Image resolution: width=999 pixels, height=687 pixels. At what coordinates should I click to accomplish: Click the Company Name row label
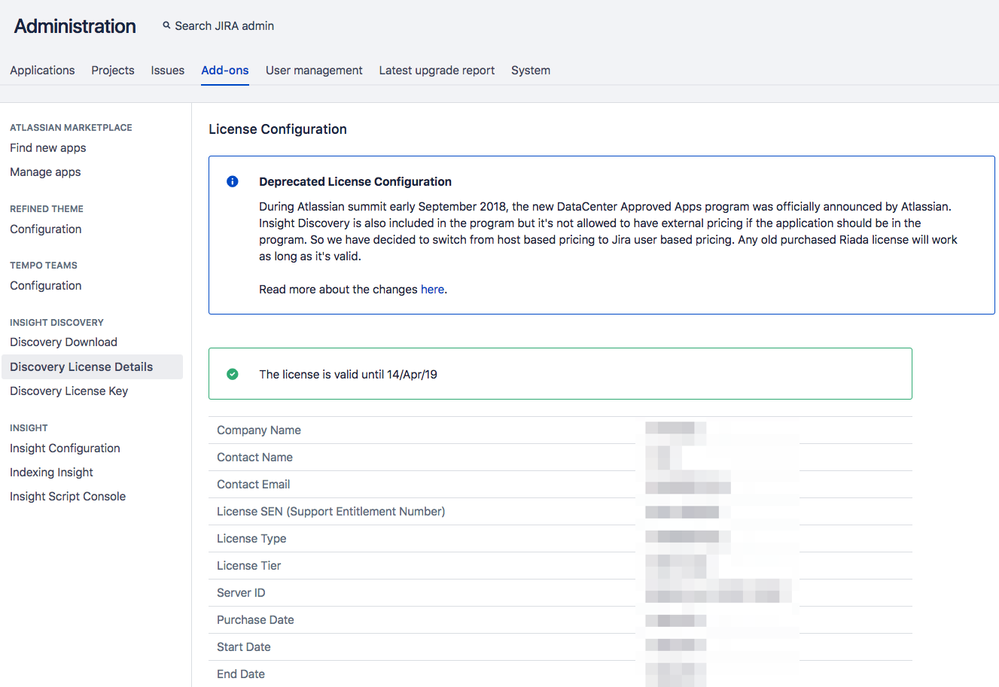coord(259,430)
